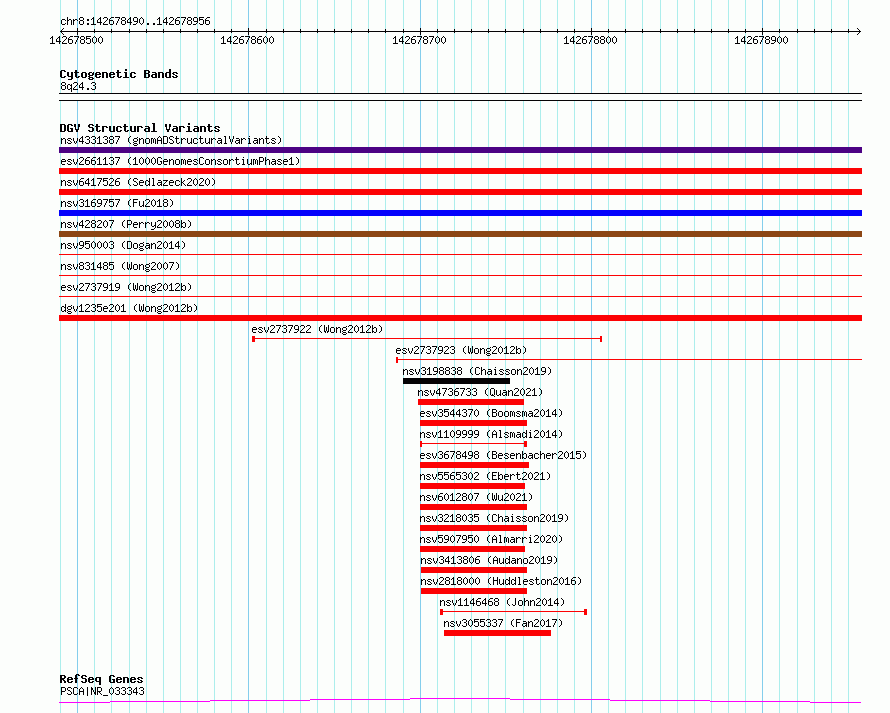Open the esv2737923 (Wong2012b) variant label
The image size is (890, 713).
pos(461,350)
